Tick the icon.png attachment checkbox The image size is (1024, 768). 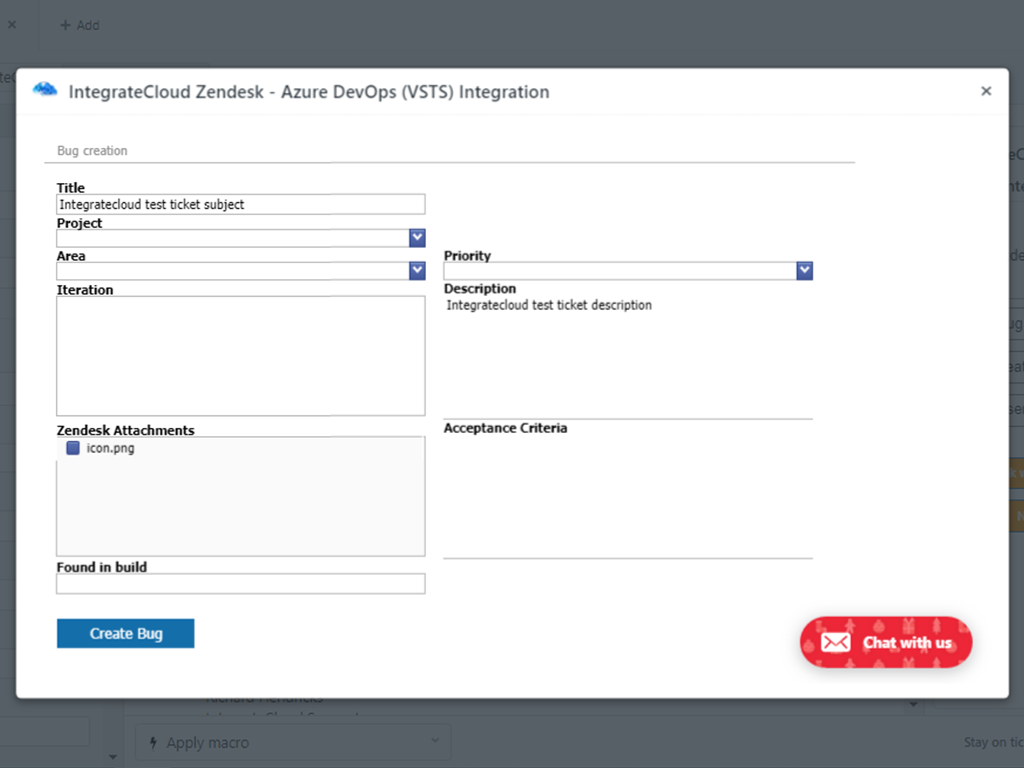[73, 448]
